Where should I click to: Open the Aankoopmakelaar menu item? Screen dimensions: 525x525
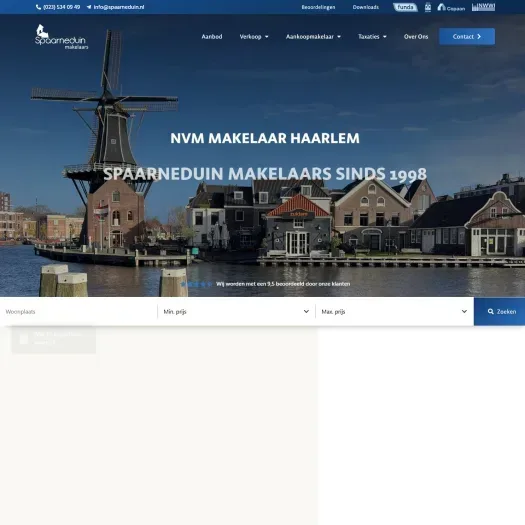(310, 36)
